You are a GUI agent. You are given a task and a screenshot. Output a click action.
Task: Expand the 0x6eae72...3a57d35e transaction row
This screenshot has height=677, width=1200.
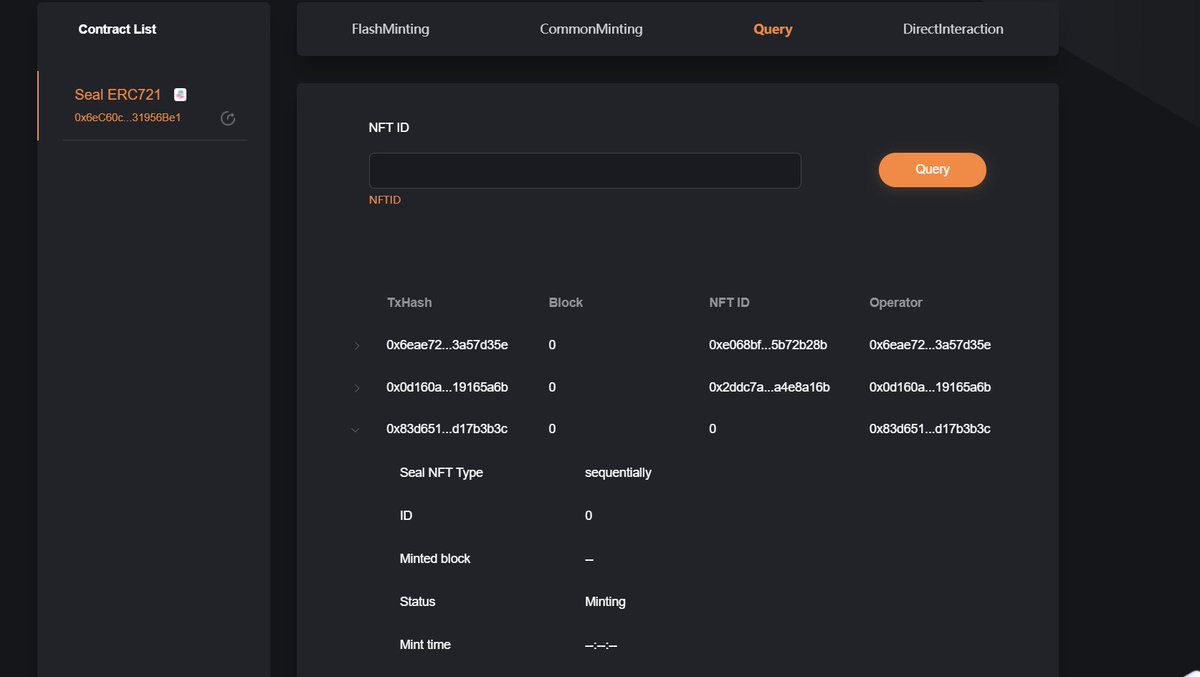(x=357, y=346)
